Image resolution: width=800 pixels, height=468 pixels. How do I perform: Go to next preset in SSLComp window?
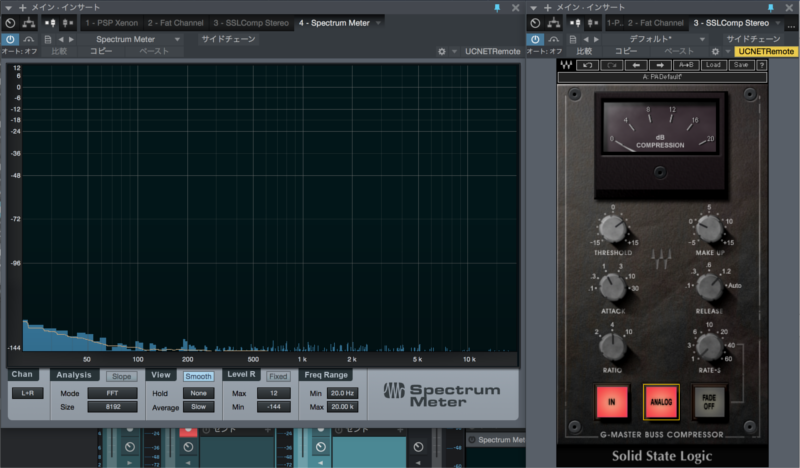(x=596, y=39)
